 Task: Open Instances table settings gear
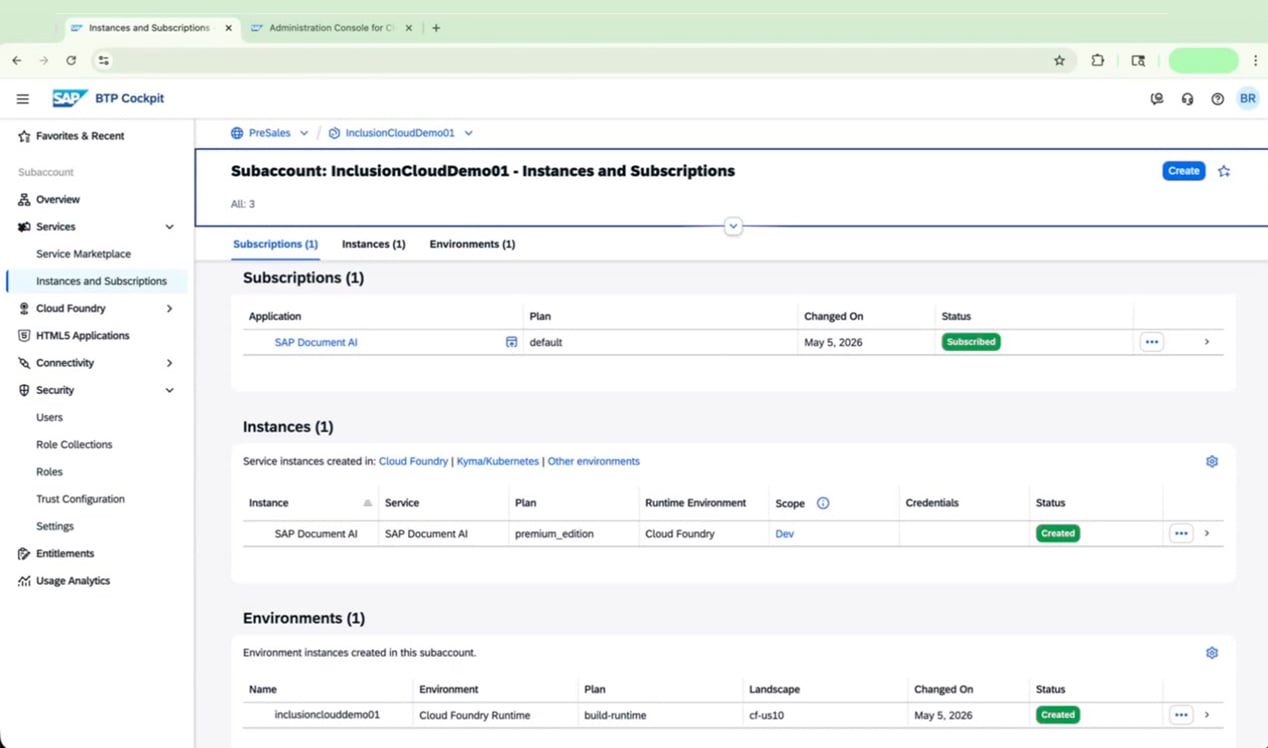pos(1212,461)
